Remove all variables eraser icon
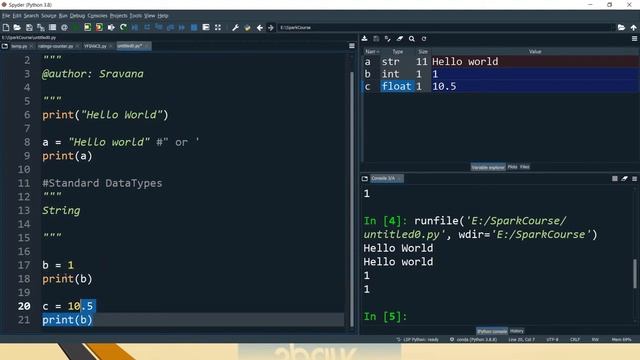Screen dimensions: 640x360 [x=400, y=38]
